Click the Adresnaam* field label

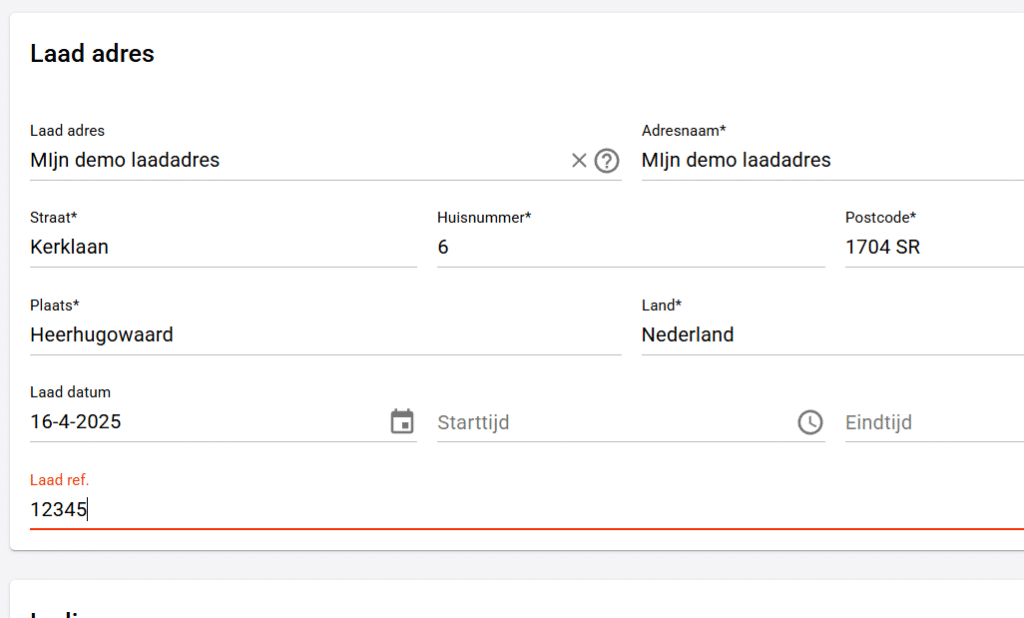click(684, 131)
